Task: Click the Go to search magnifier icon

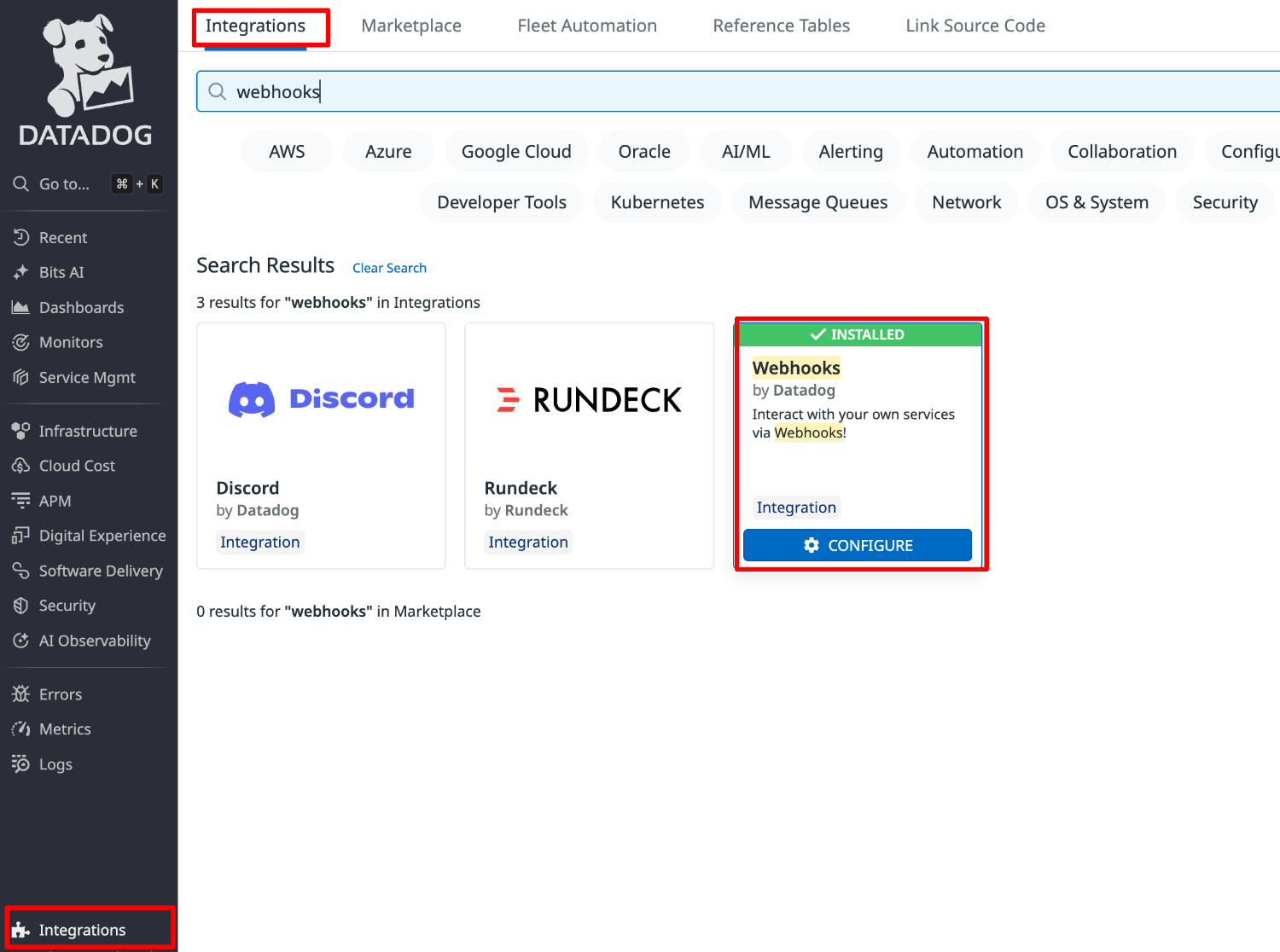Action: tap(21, 183)
